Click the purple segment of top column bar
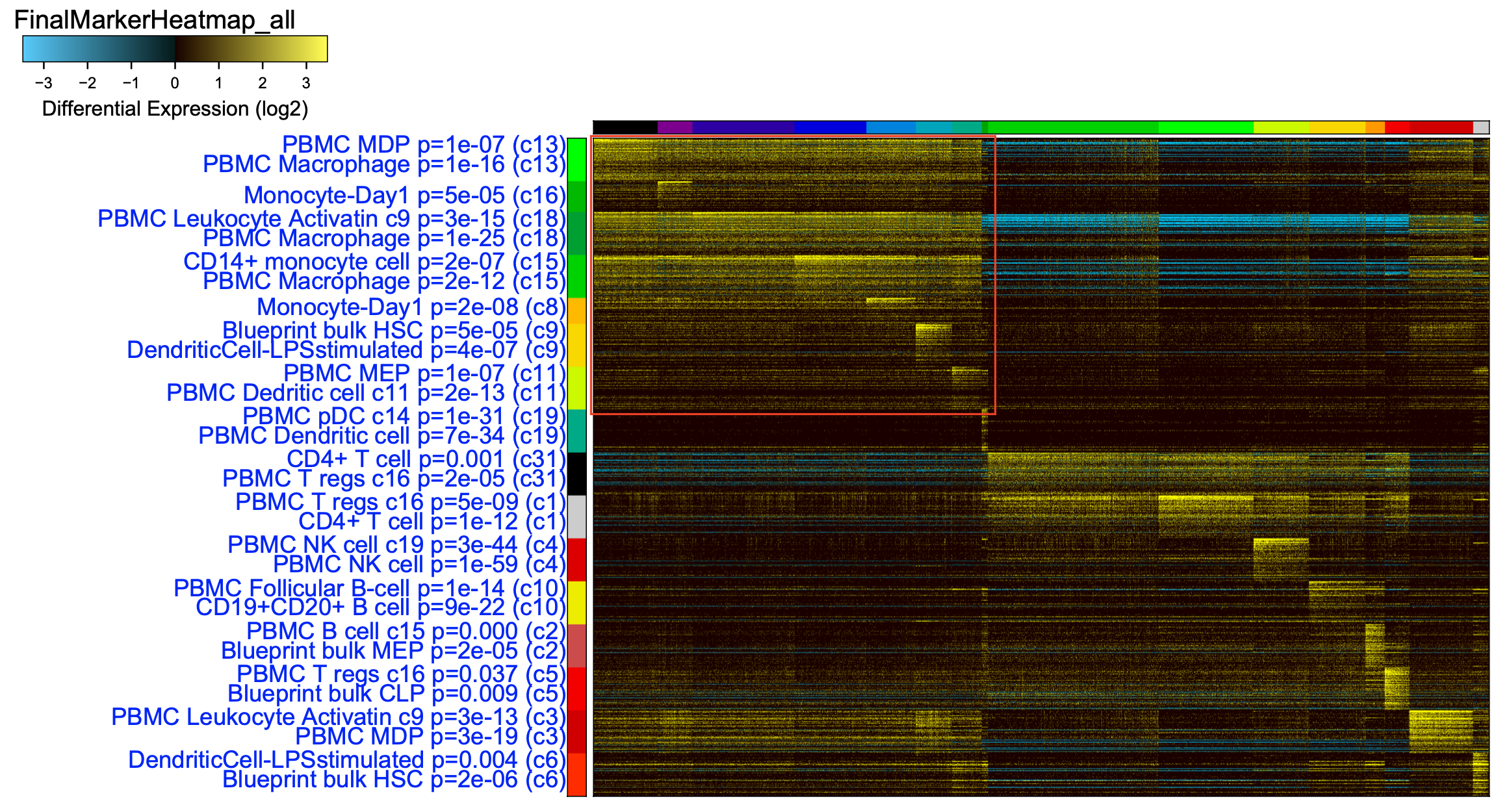This screenshot has width=1509, height=812. (x=675, y=127)
